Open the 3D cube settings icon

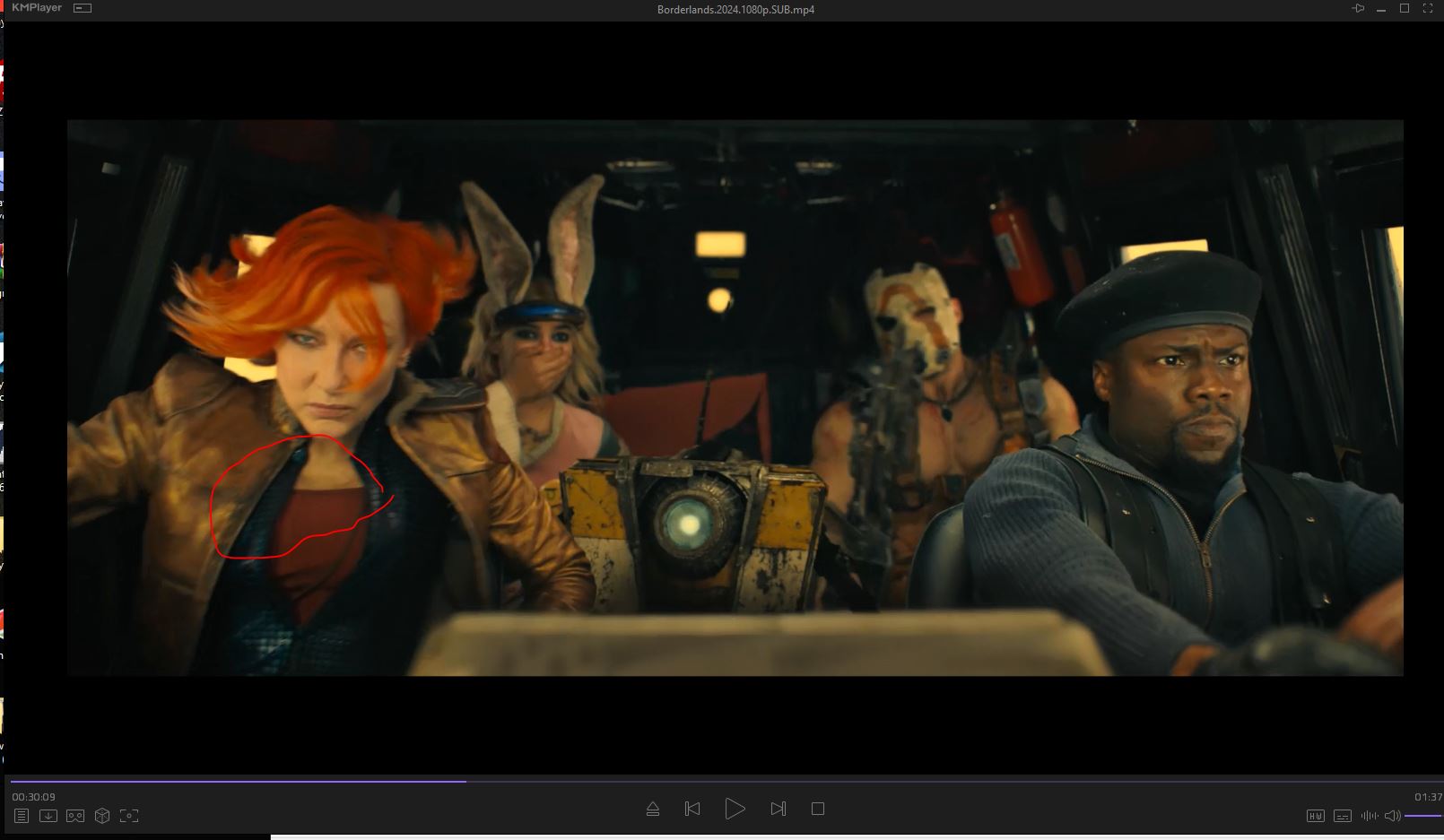102,815
